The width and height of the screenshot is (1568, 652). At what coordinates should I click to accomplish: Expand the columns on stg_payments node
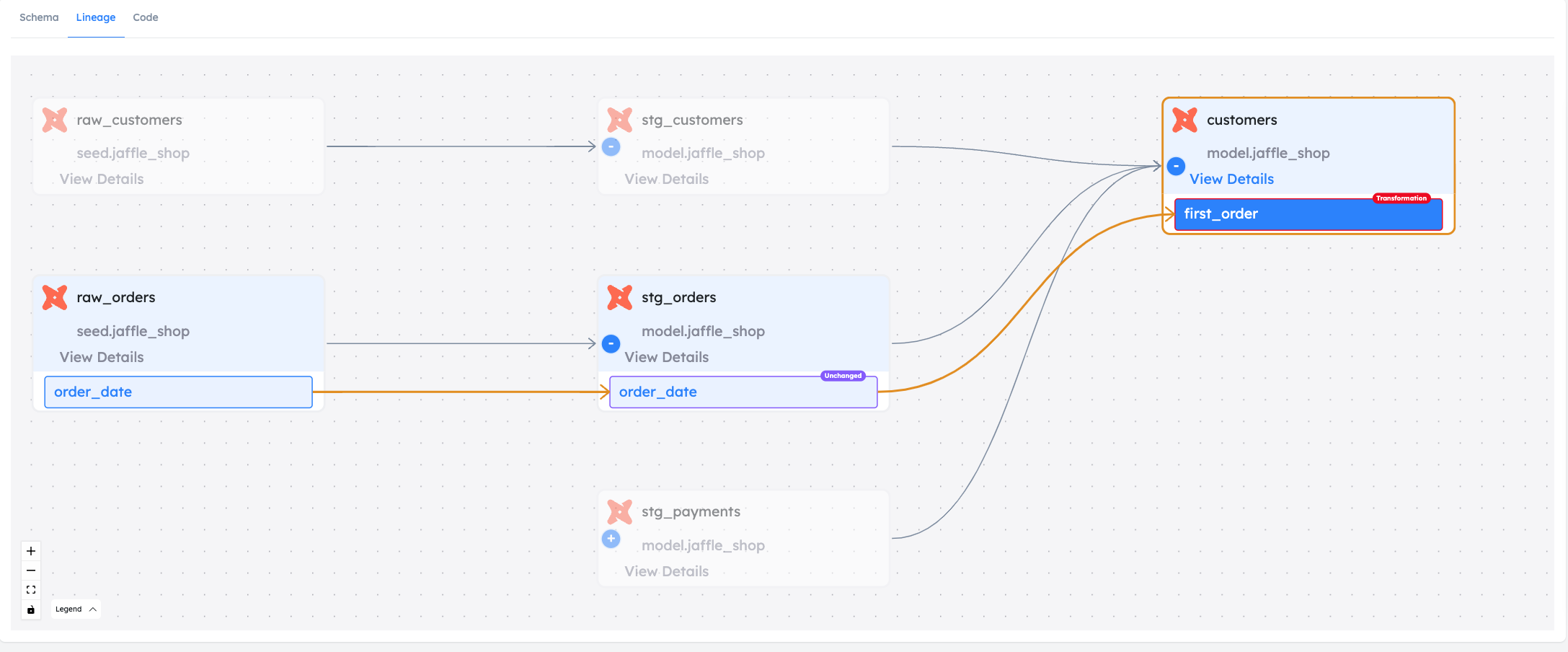coord(611,539)
